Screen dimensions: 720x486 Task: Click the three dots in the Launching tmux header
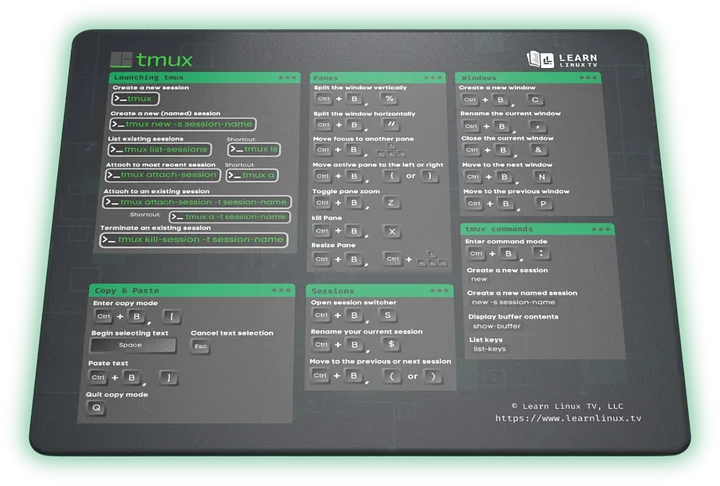coord(287,78)
